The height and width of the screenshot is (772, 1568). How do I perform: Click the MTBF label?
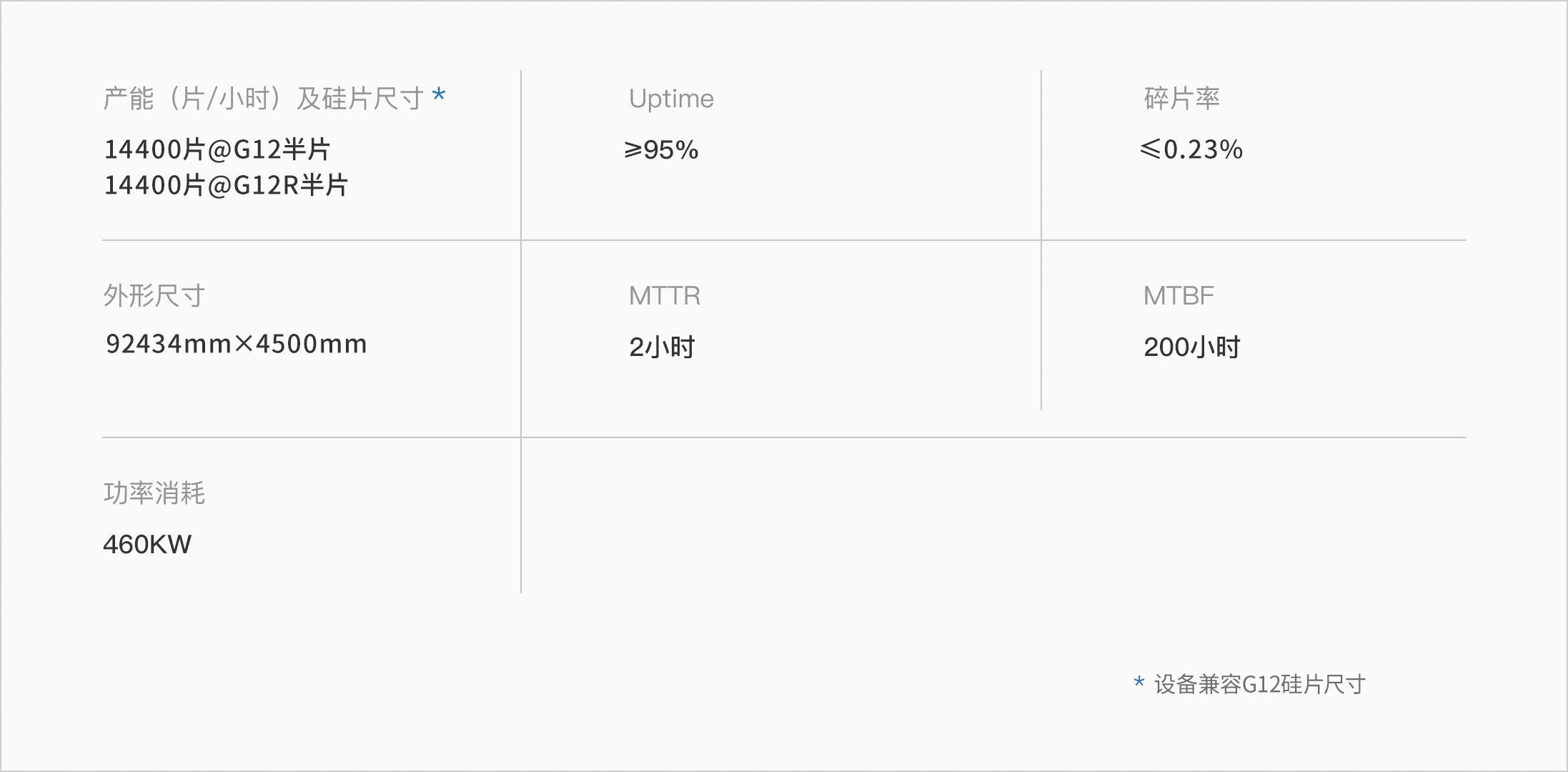point(1179,295)
